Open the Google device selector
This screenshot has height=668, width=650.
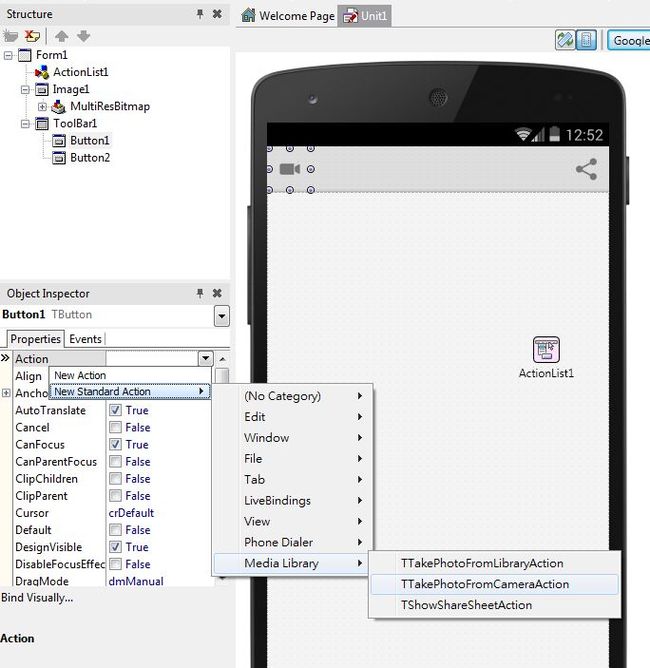(x=629, y=40)
